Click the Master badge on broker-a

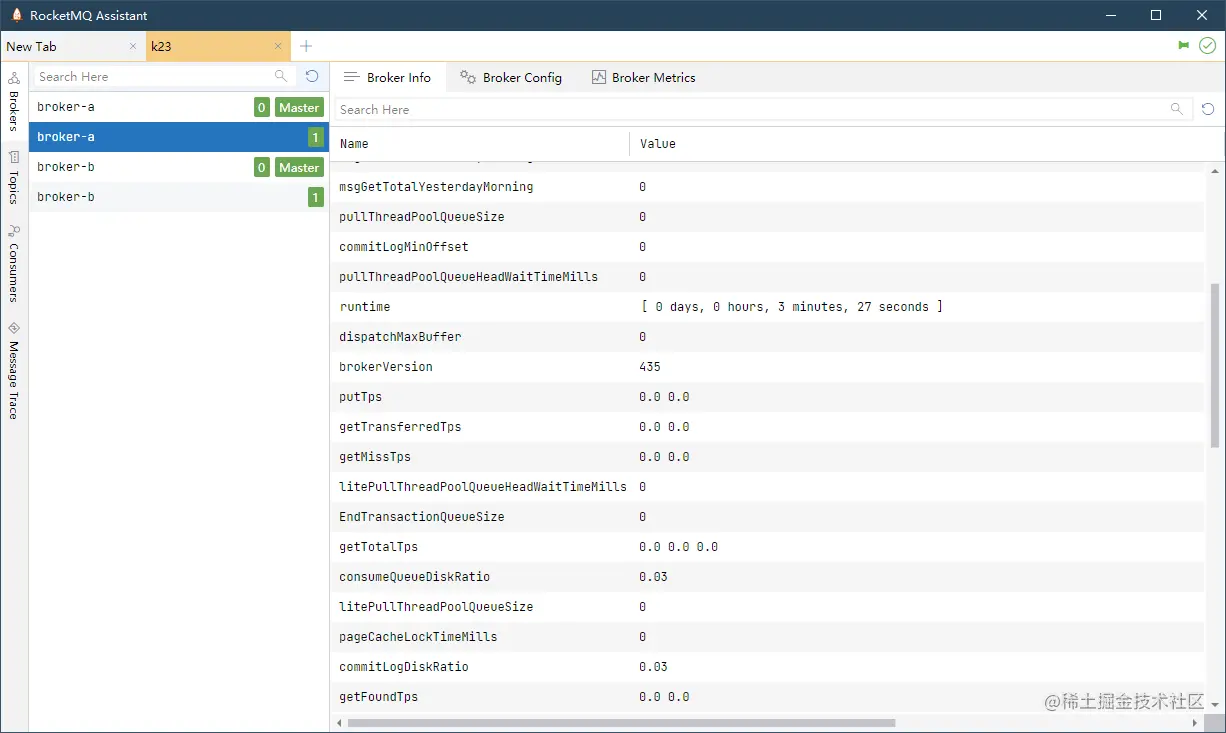pyautogui.click(x=299, y=107)
